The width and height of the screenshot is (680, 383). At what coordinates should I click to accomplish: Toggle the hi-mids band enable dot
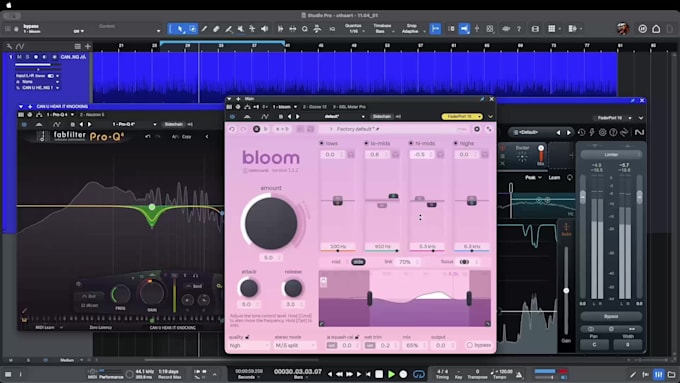tap(411, 143)
